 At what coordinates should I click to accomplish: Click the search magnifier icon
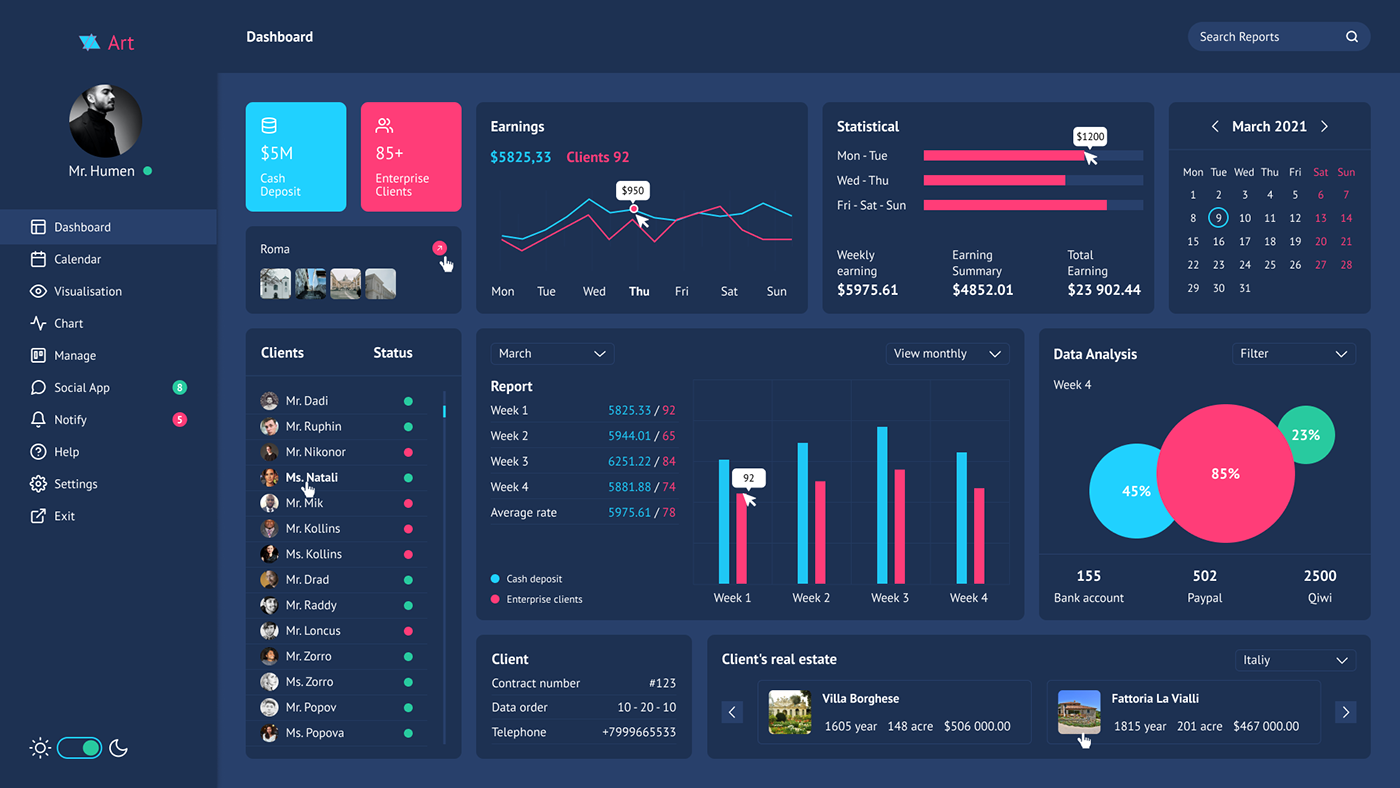point(1351,37)
